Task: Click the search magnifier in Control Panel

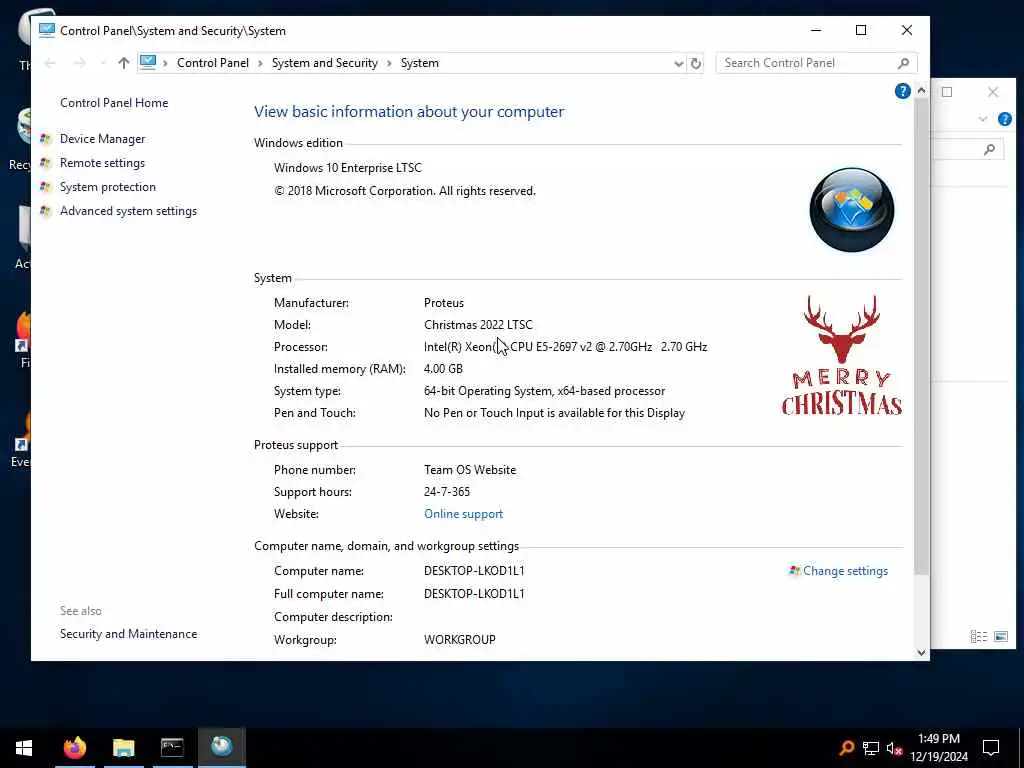Action: click(903, 63)
